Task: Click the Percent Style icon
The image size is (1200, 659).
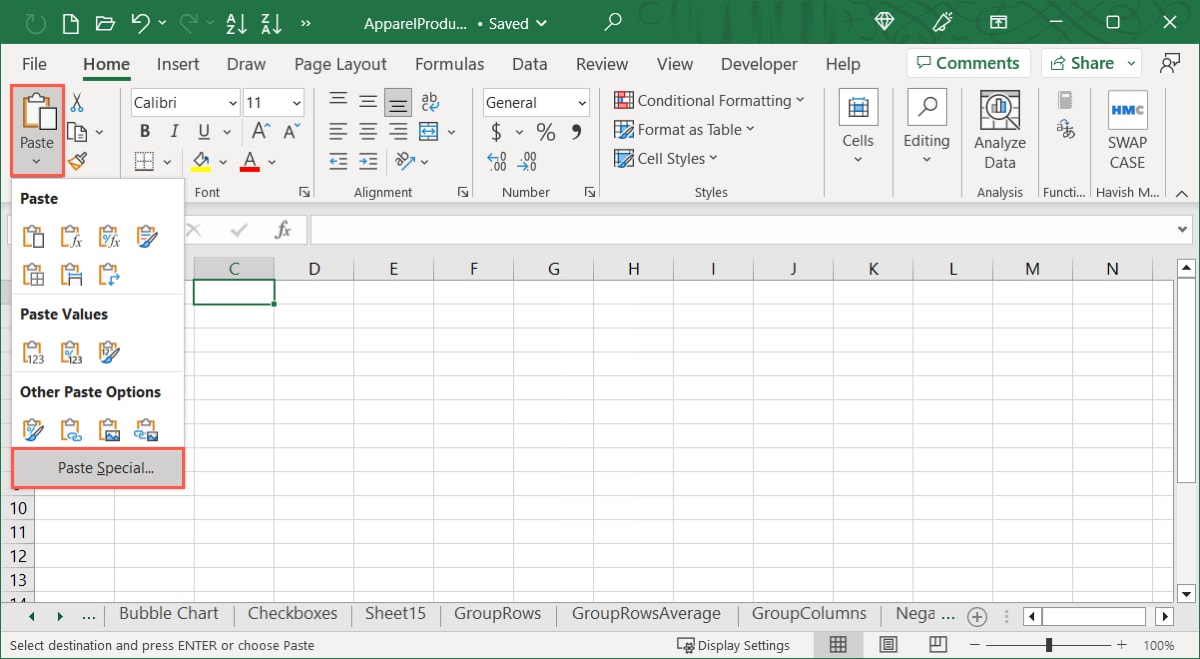Action: [x=545, y=132]
